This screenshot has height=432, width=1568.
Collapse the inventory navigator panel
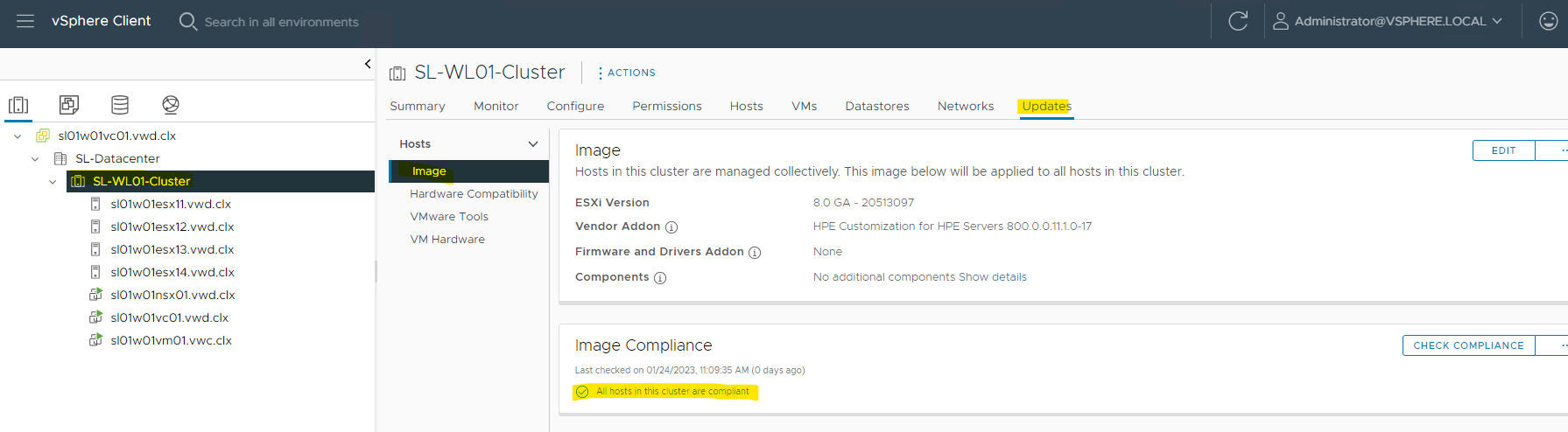[368, 64]
